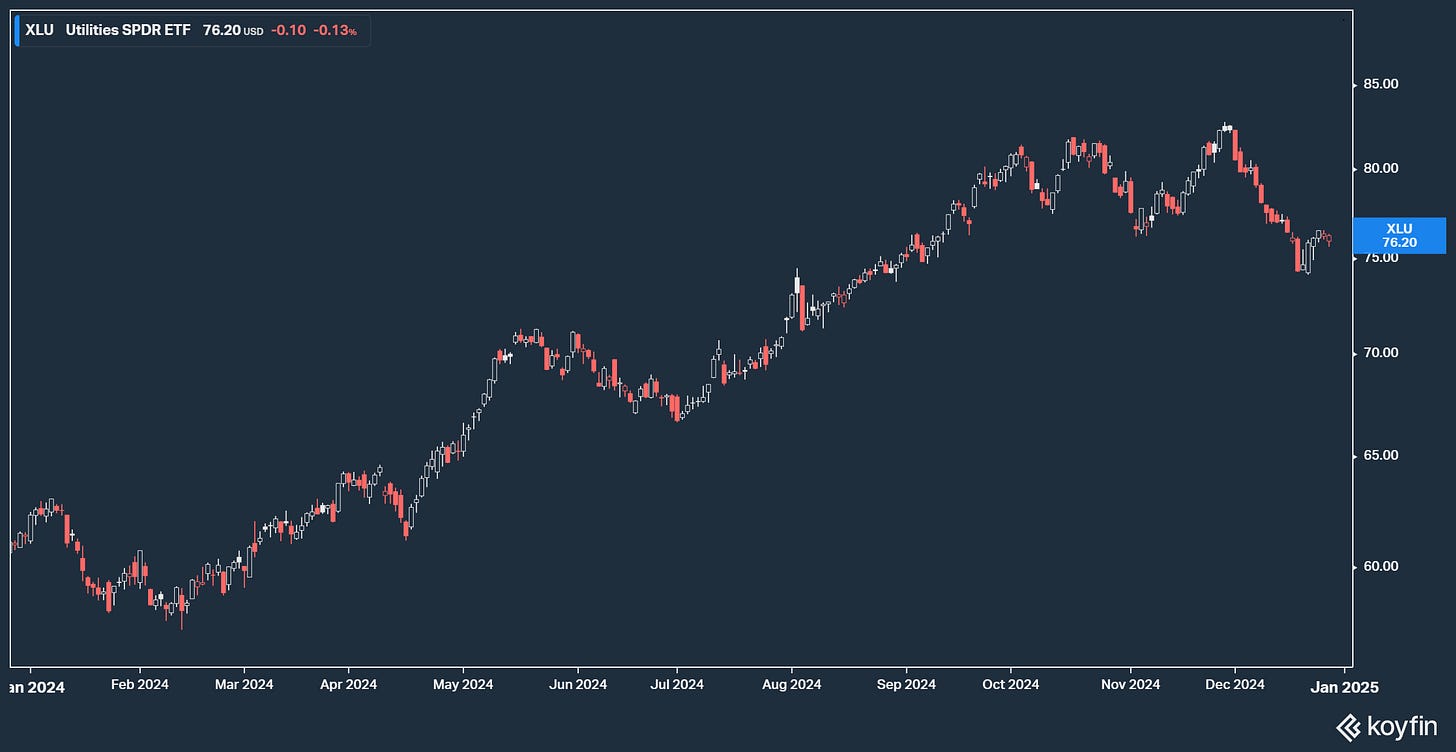Click the Nov 2024 date axis label

click(1132, 685)
